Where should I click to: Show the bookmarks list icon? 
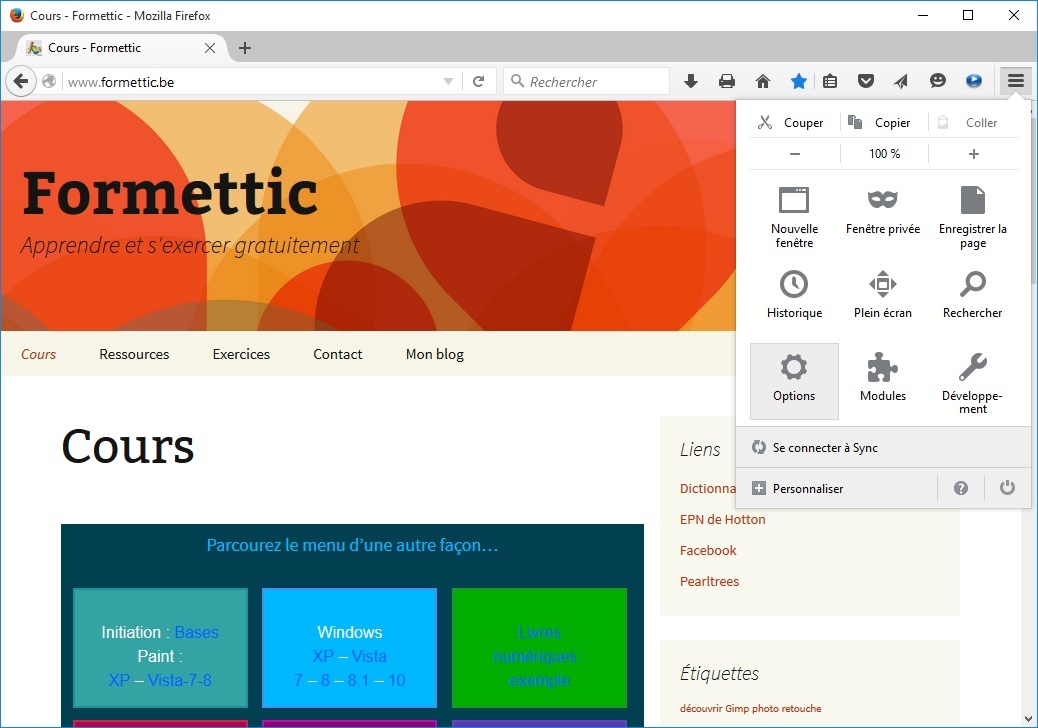pos(829,81)
